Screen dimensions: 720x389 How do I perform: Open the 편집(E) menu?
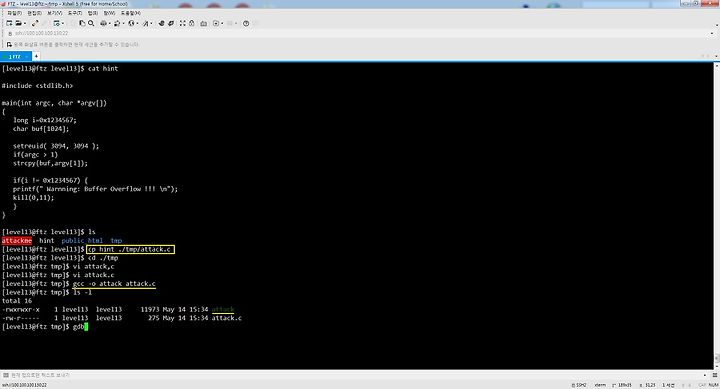point(34,13)
